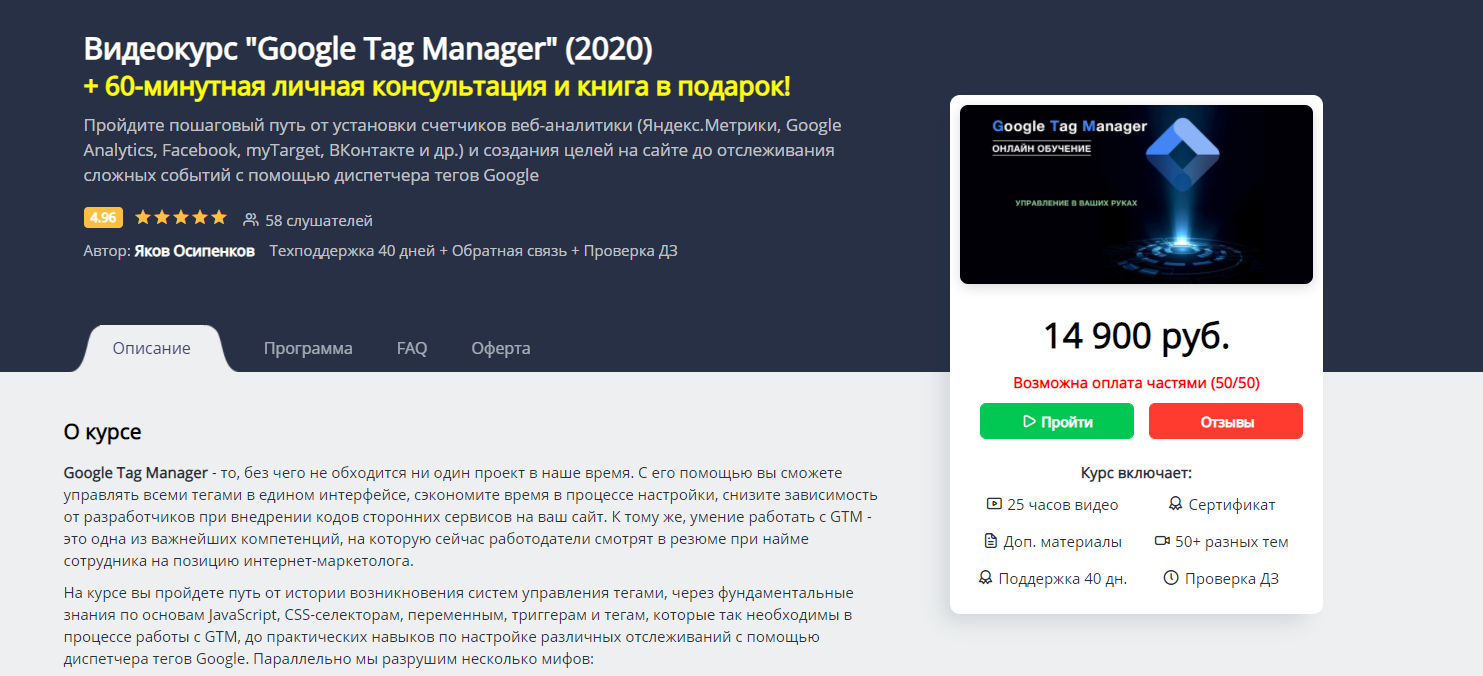Open the Описание tab
Screen dimensions: 1483x676
[152, 348]
